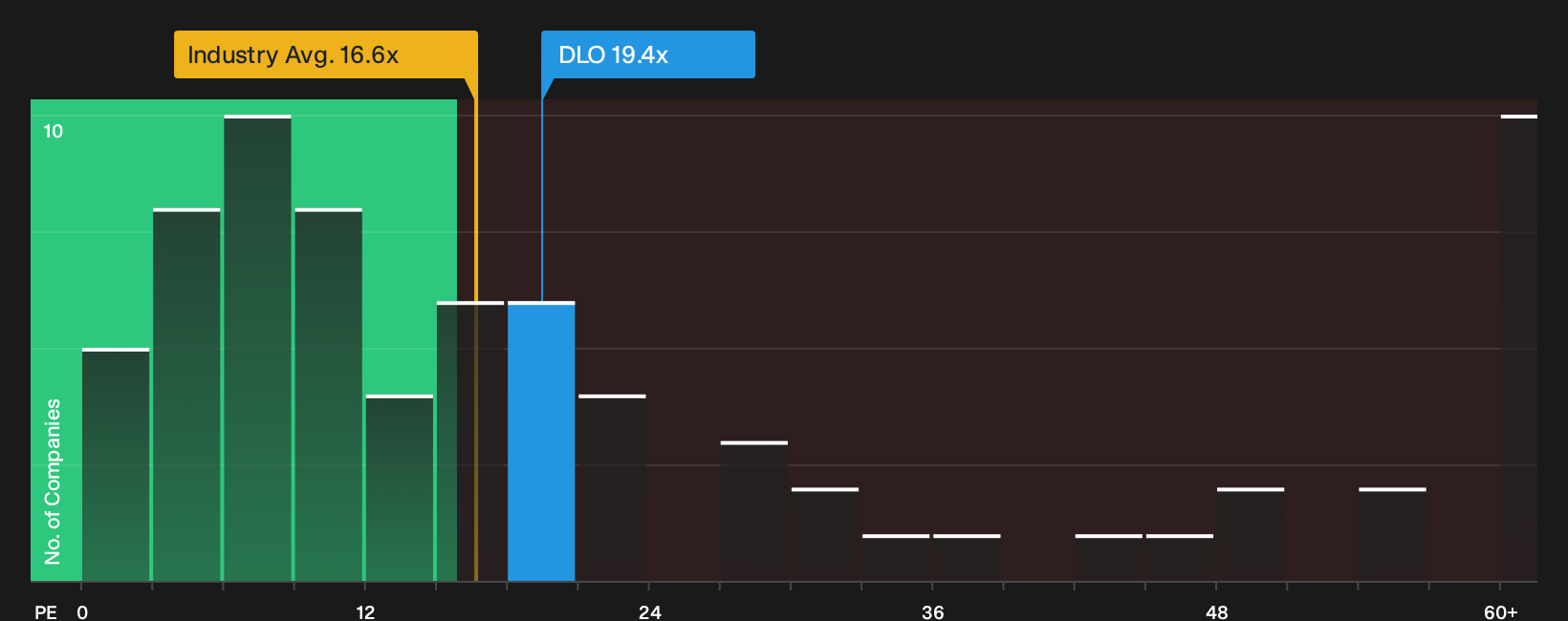Click the No. of Companies axis title
Screen dimensions: 1568x621
pos(53,482)
